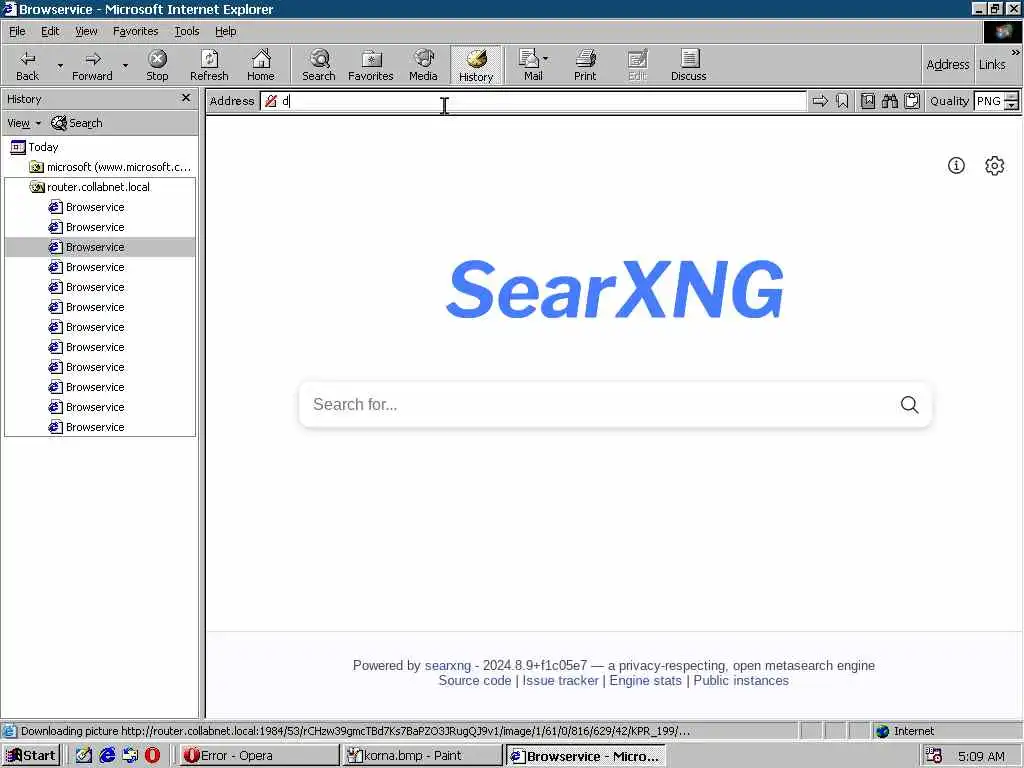The height and width of the screenshot is (768, 1024).
Task: Open SearXNG preferences gear icon
Action: (x=995, y=166)
